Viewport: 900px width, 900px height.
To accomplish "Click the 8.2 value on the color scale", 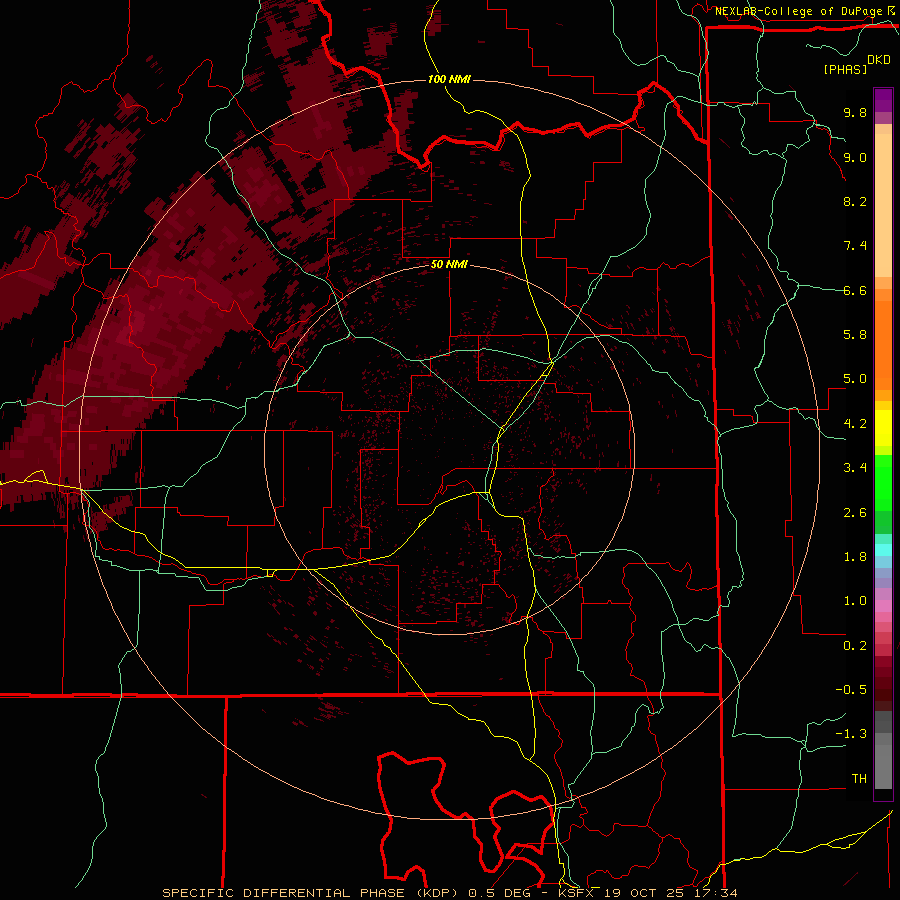I will pyautogui.click(x=855, y=201).
